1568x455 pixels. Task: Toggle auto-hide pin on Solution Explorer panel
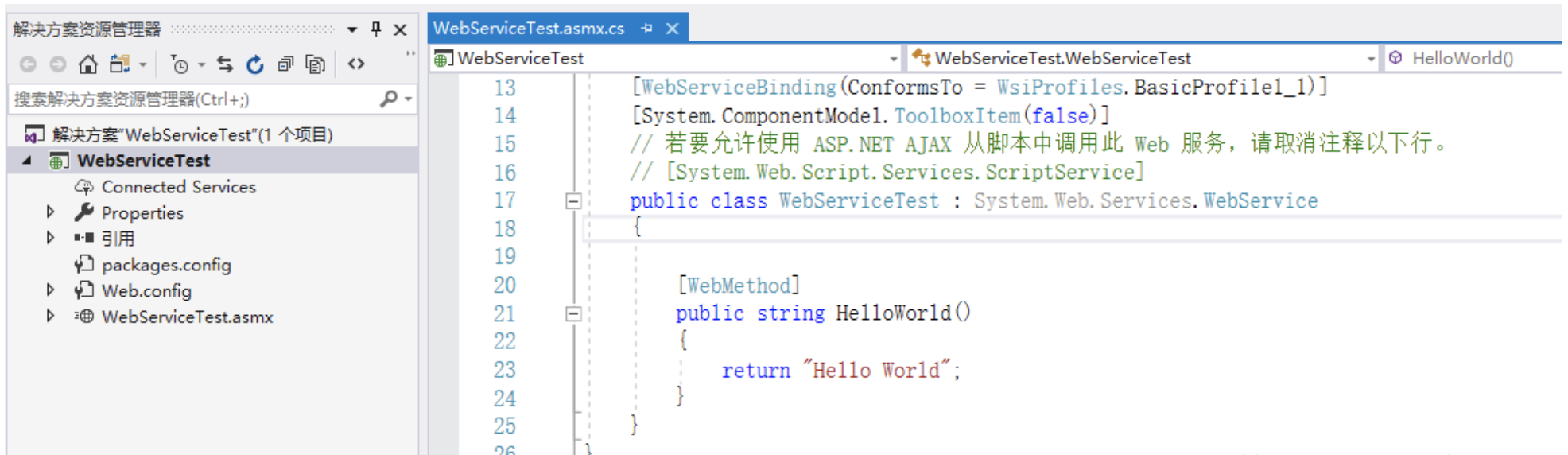tap(376, 29)
